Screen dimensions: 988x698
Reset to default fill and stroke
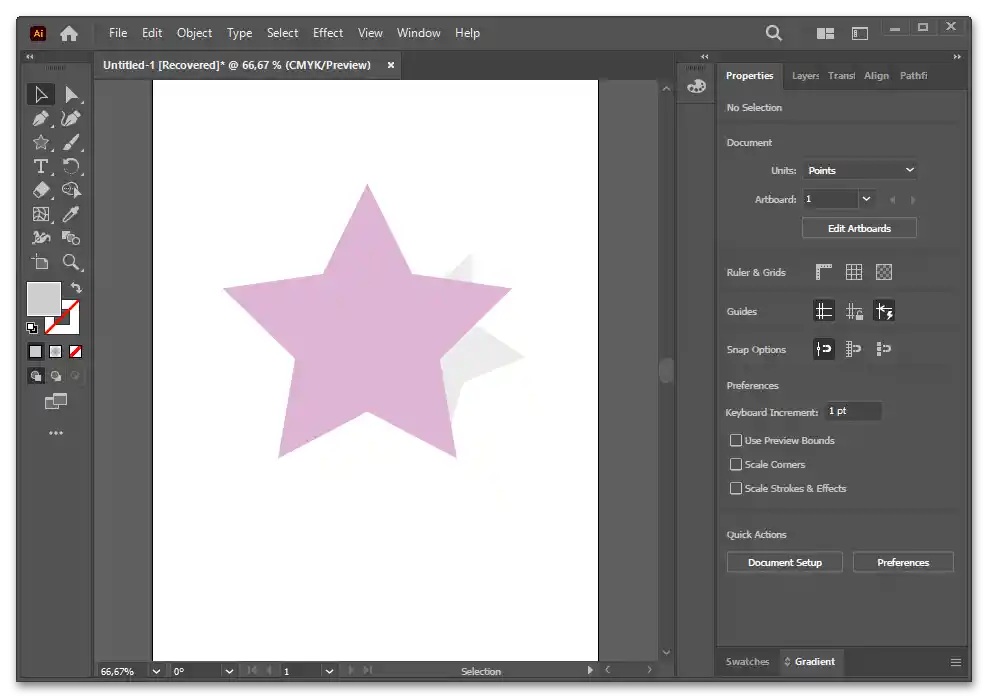(x=32, y=328)
